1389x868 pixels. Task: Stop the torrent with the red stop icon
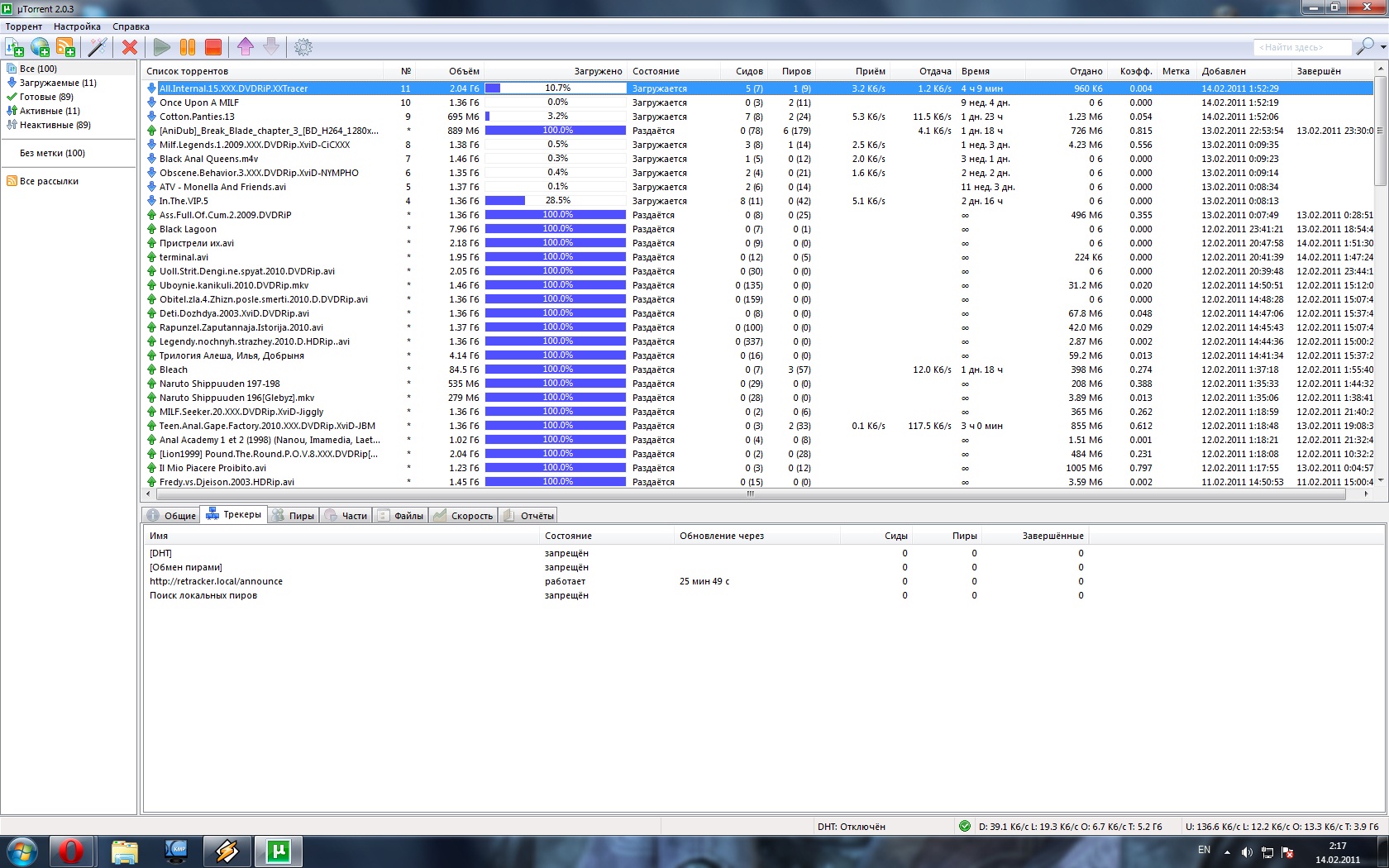[213, 48]
